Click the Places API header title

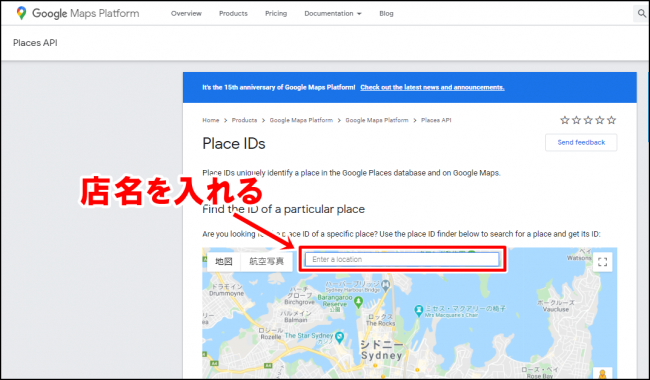pos(35,43)
